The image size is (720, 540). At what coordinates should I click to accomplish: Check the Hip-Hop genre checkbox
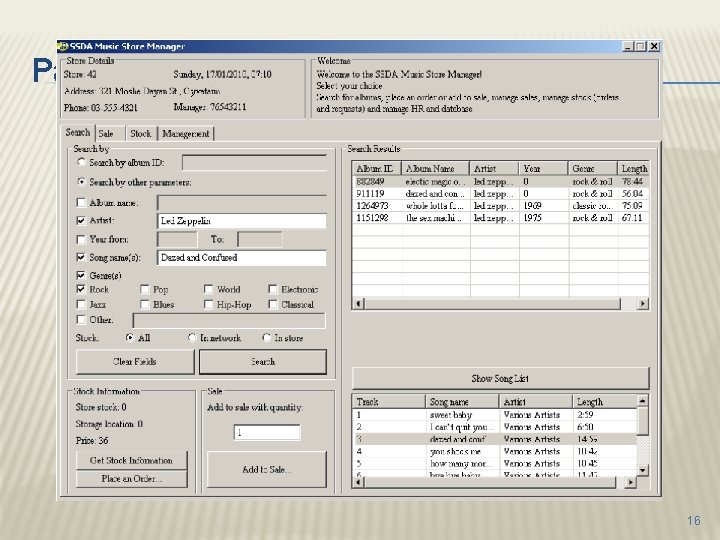(208, 304)
